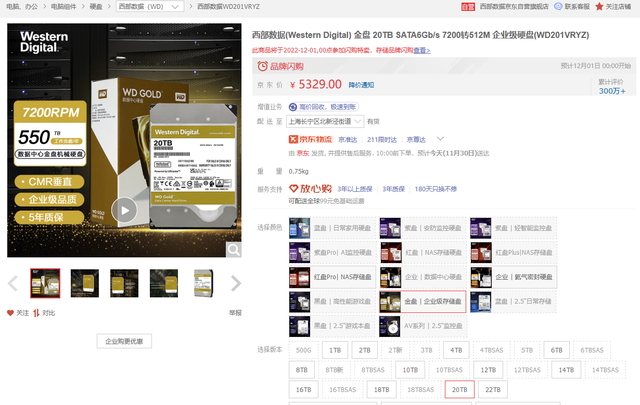Expand the logistics services chevron after 京尊达

tap(440, 139)
